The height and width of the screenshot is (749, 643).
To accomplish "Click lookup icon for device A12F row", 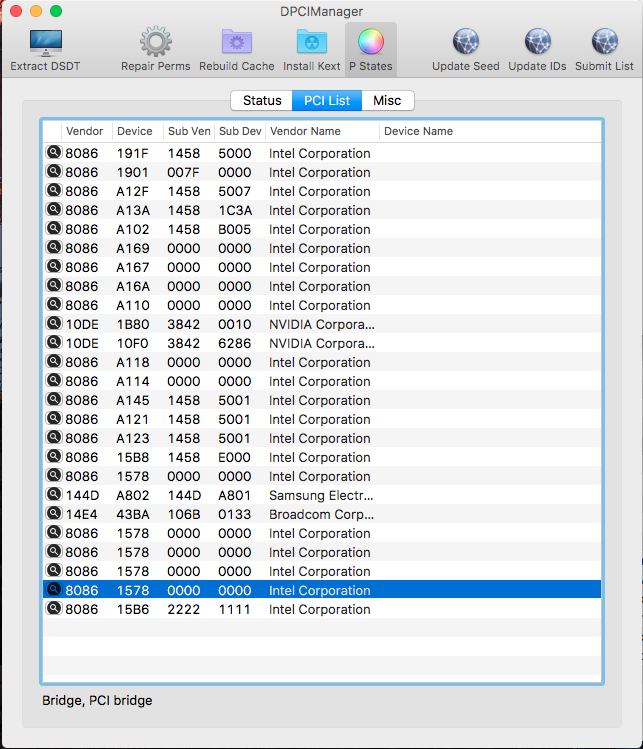I will pyautogui.click(x=54, y=191).
